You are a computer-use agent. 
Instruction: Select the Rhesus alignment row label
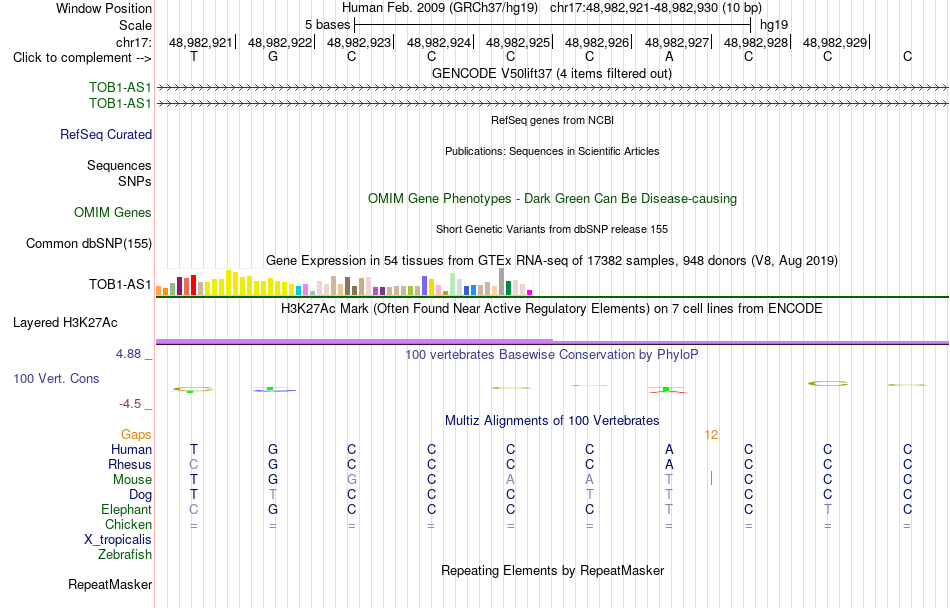click(x=130, y=464)
